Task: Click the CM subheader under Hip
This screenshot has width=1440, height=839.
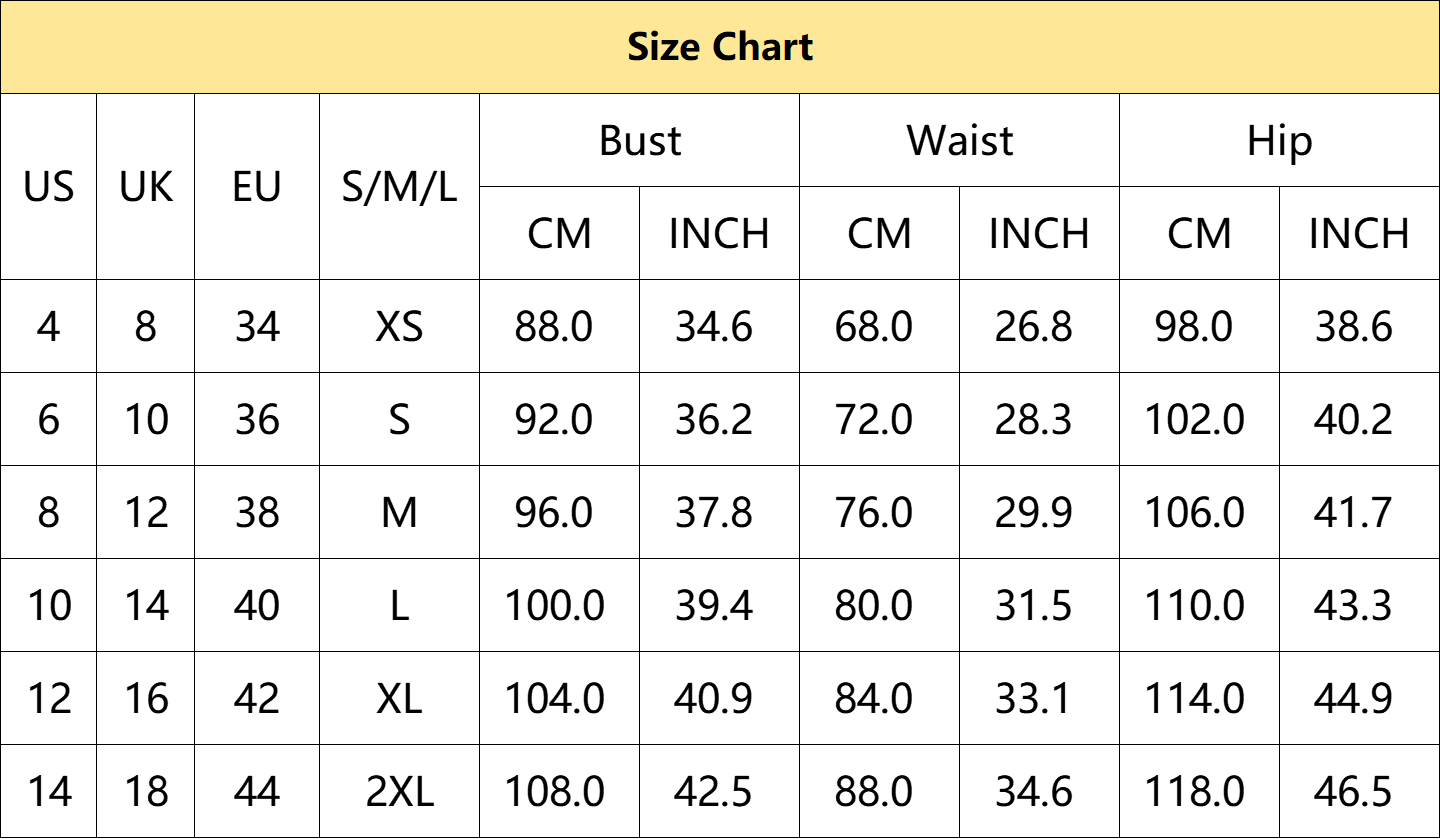Action: [1199, 234]
